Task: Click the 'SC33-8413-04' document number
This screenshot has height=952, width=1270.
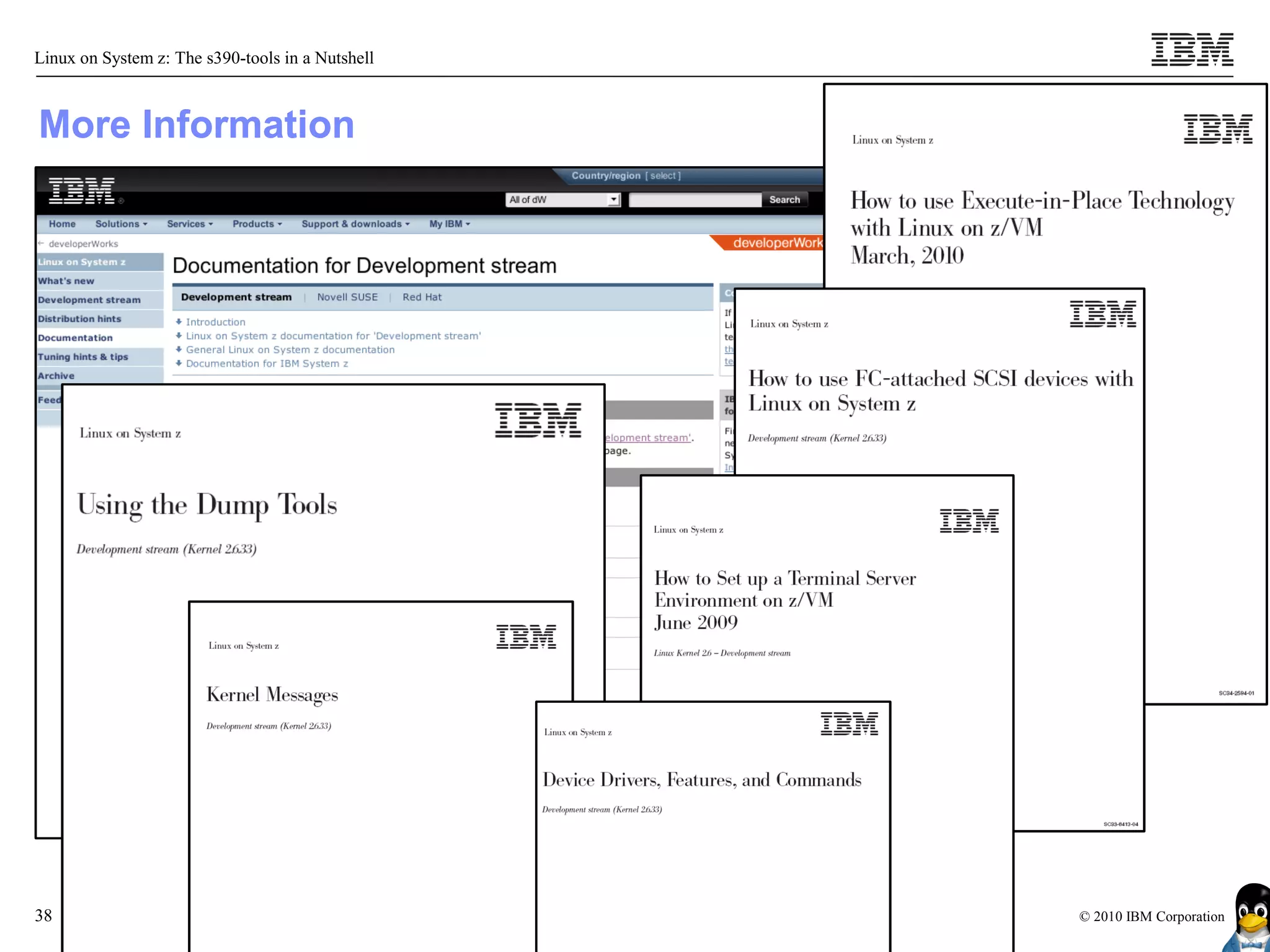Action: pos(1121,824)
